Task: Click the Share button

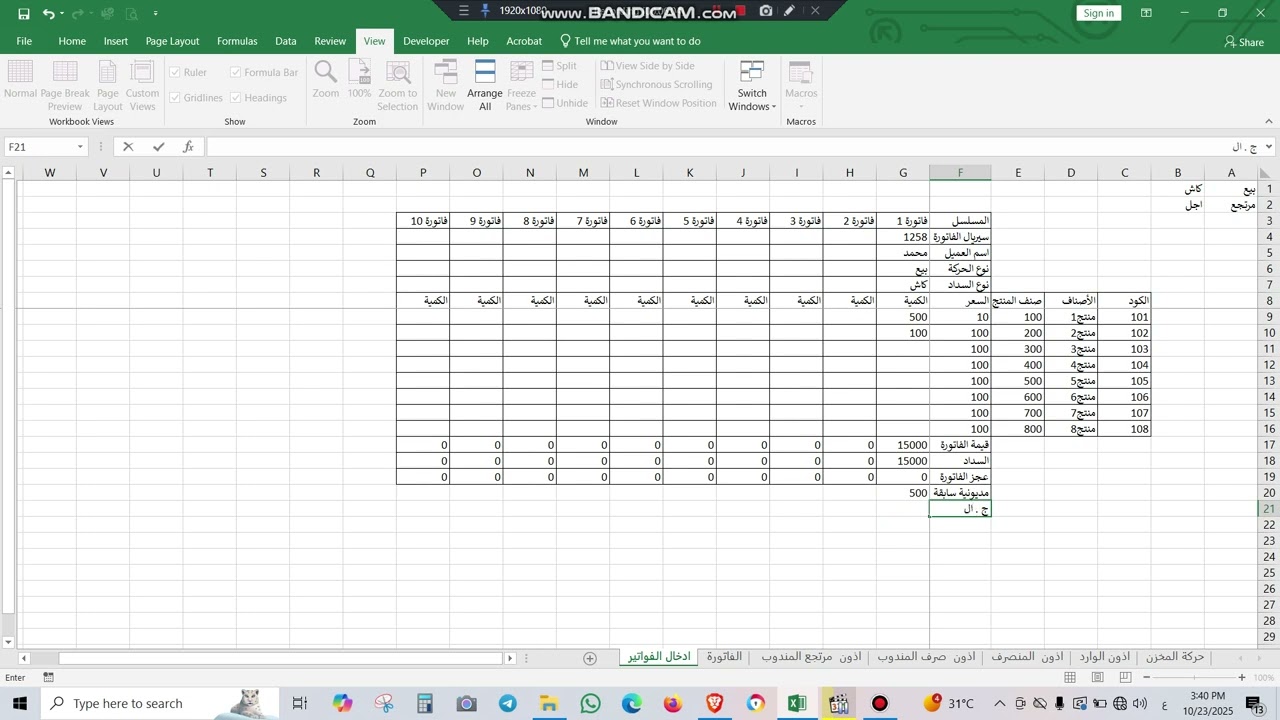Action: pyautogui.click(x=1244, y=42)
